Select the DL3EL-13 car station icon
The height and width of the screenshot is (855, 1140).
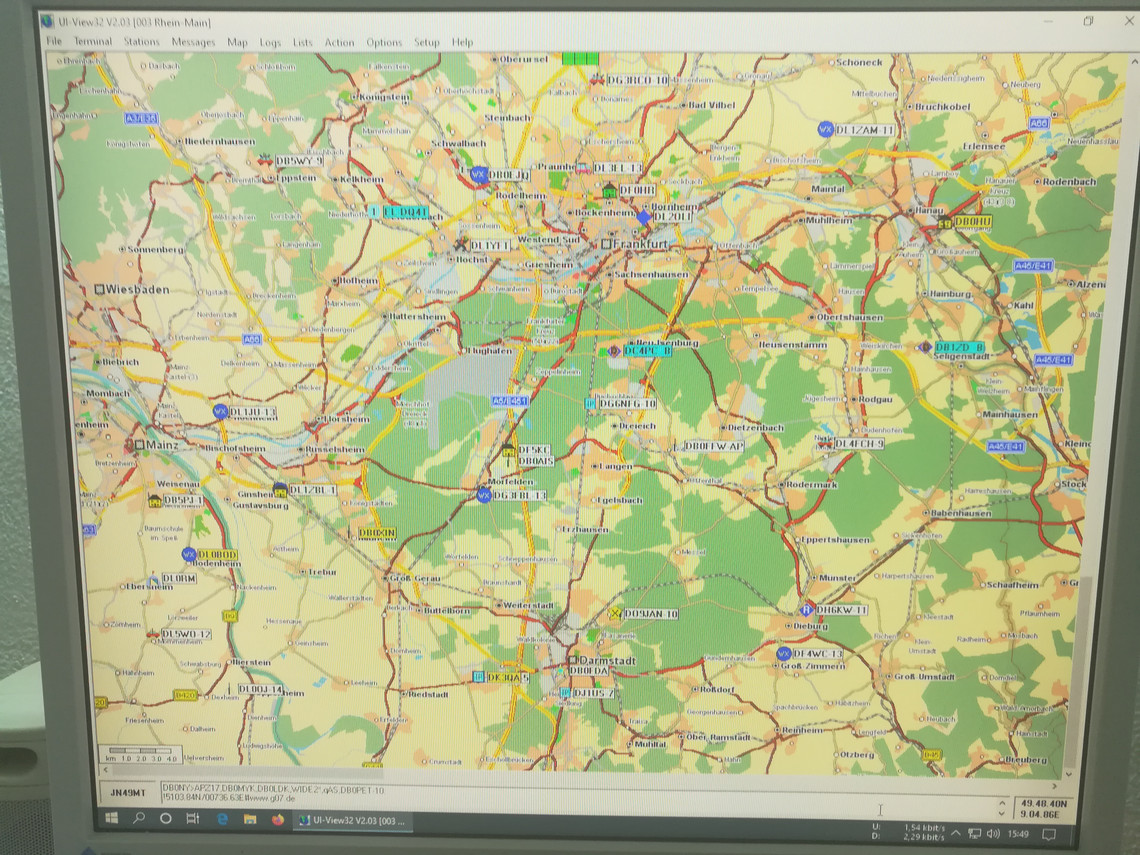pos(583,168)
